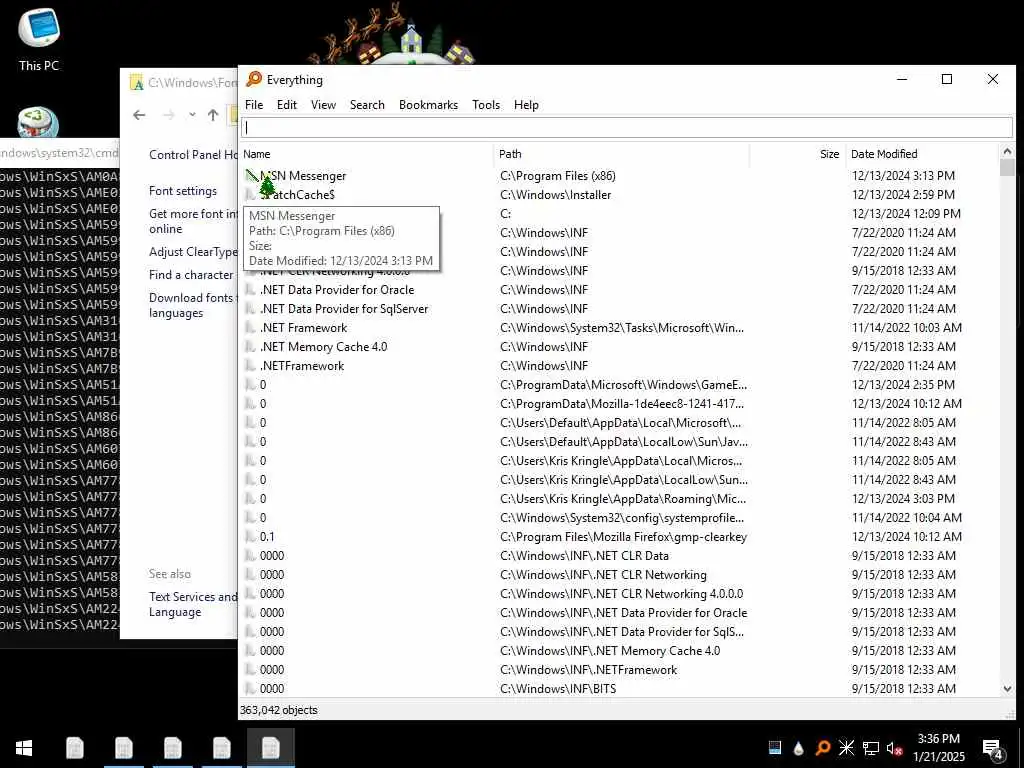1024x768 pixels.
Task: Go up one level in Fonts window
Action: (x=213, y=115)
